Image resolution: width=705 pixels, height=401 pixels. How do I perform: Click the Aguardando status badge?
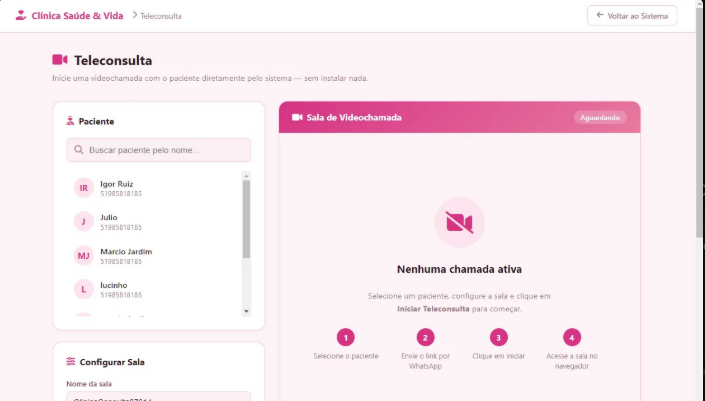pos(600,118)
